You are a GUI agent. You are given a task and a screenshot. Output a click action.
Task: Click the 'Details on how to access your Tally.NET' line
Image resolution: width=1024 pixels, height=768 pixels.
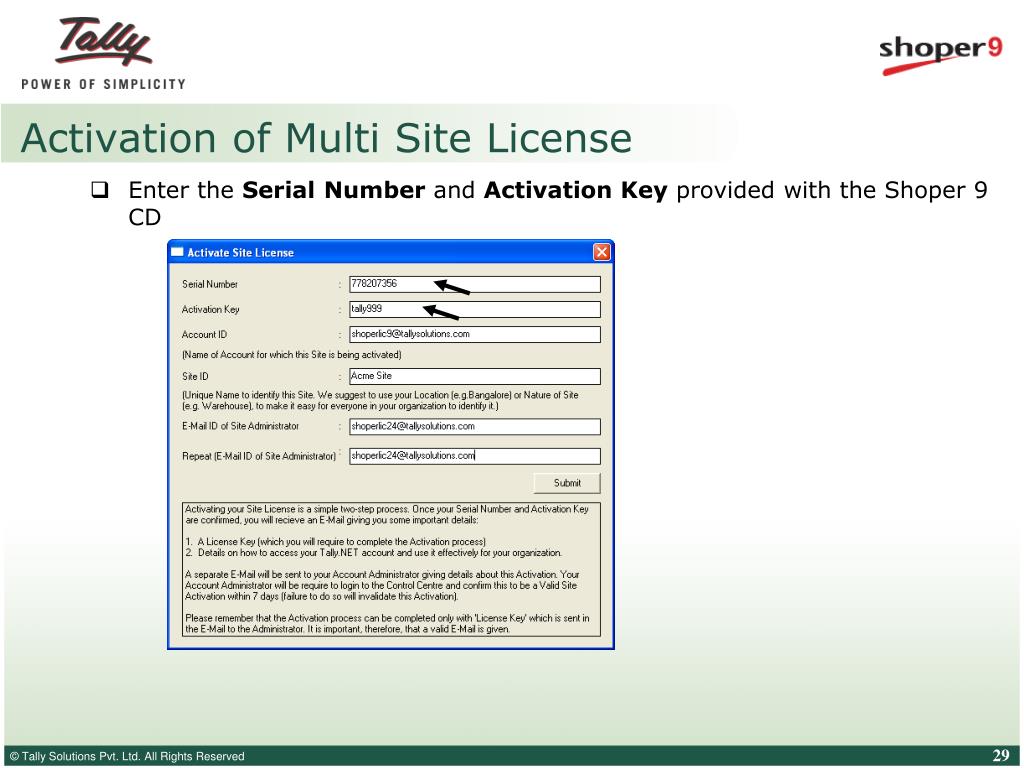click(373, 552)
